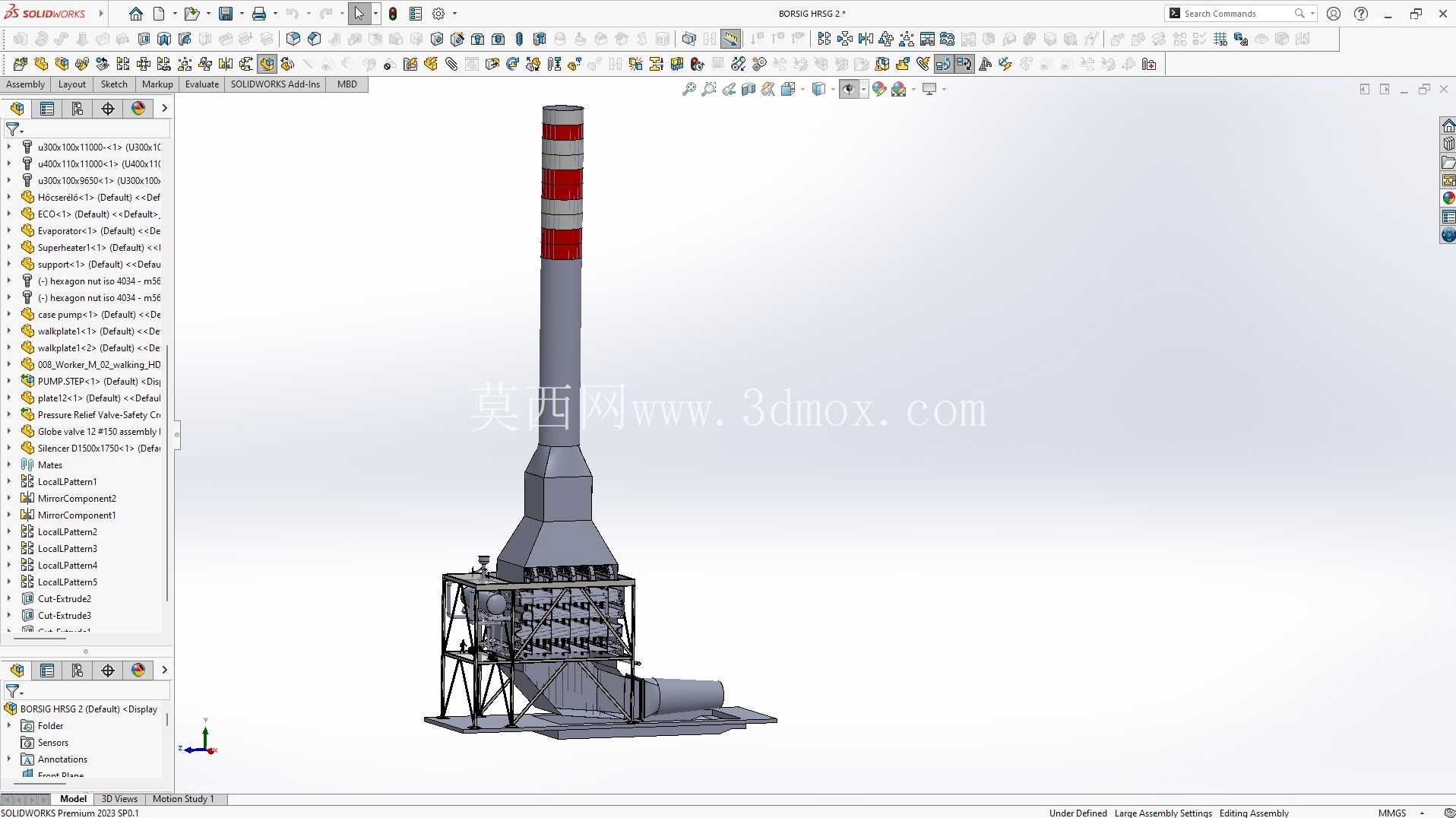
Task: Click the Print icon
Action: click(259, 14)
